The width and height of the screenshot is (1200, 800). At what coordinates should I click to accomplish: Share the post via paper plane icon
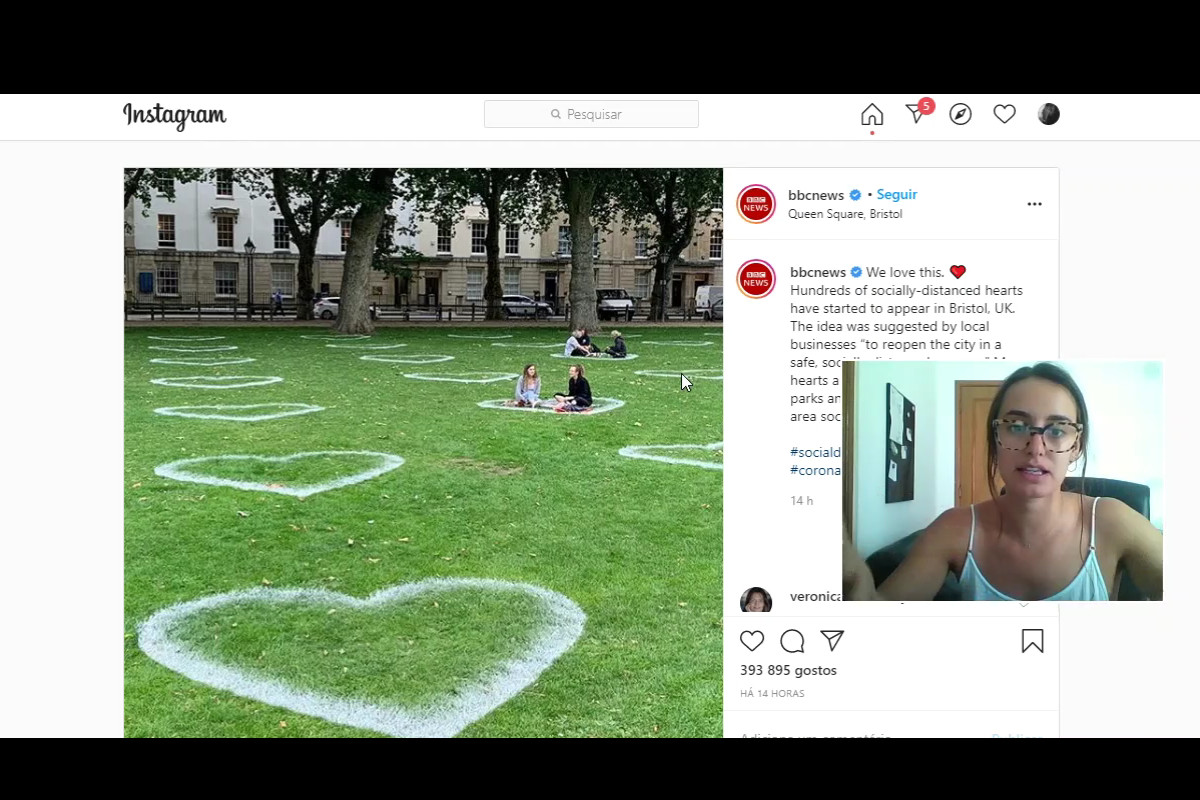pos(832,641)
